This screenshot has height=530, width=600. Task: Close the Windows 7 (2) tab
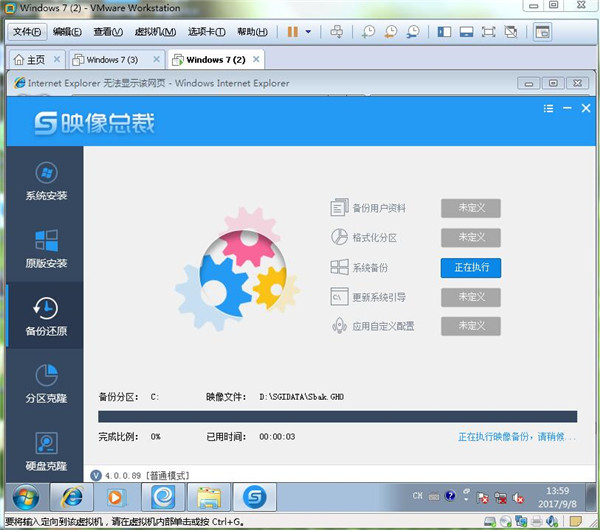[256, 59]
